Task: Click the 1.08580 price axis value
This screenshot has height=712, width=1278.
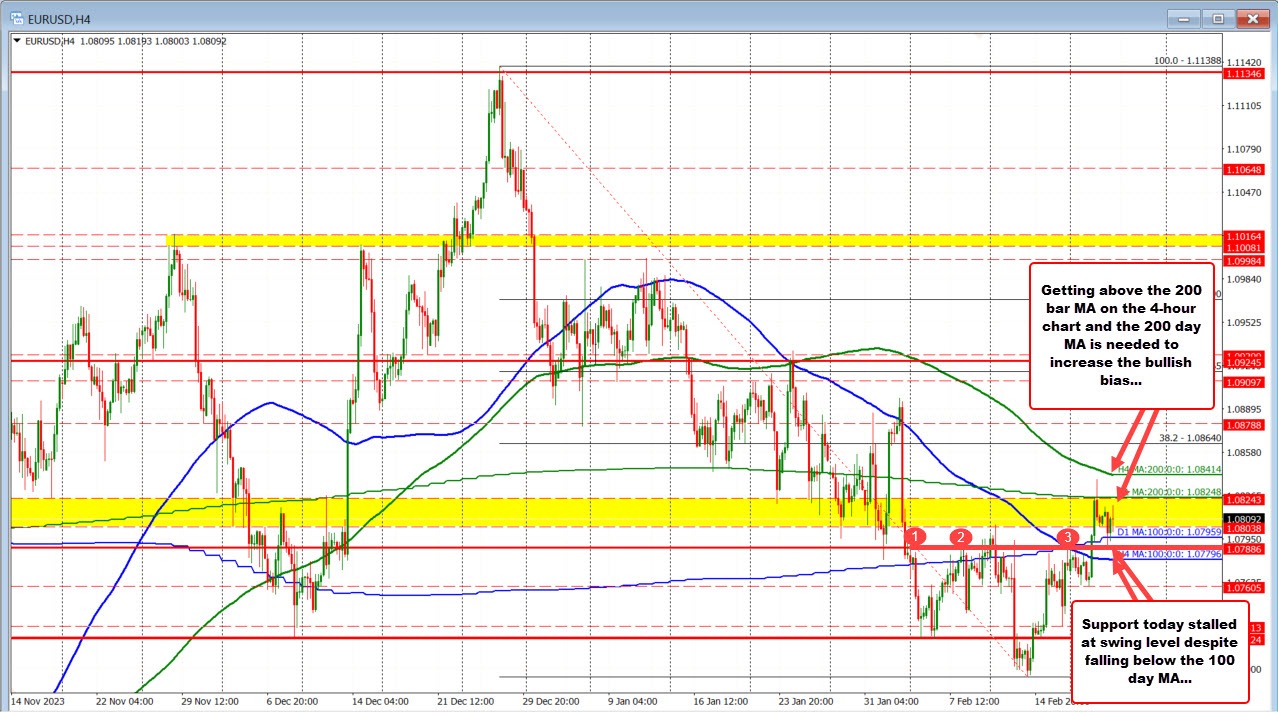Action: [1244, 453]
